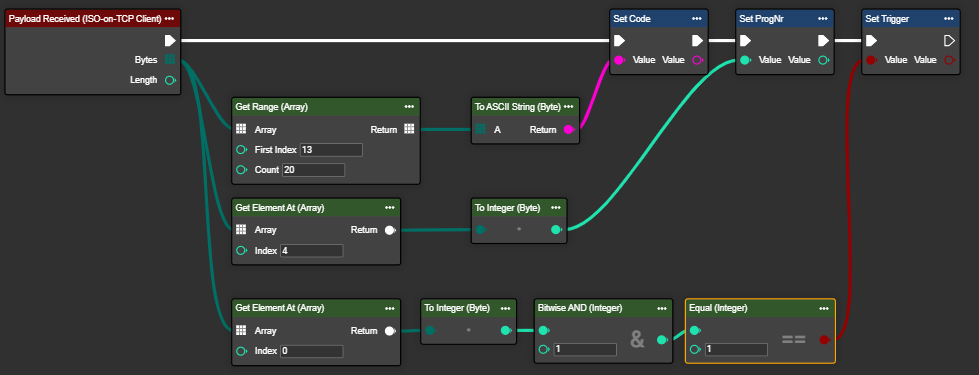Viewport: 979px width, 375px height.
Task: Click the Length output pin
Action: pyautogui.click(x=169, y=80)
